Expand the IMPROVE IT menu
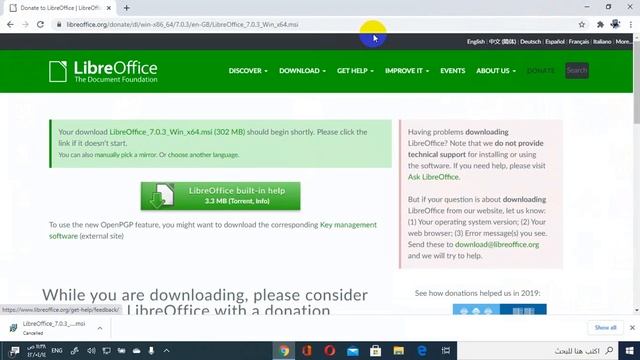Screen dimensions: 640x360 [407, 71]
